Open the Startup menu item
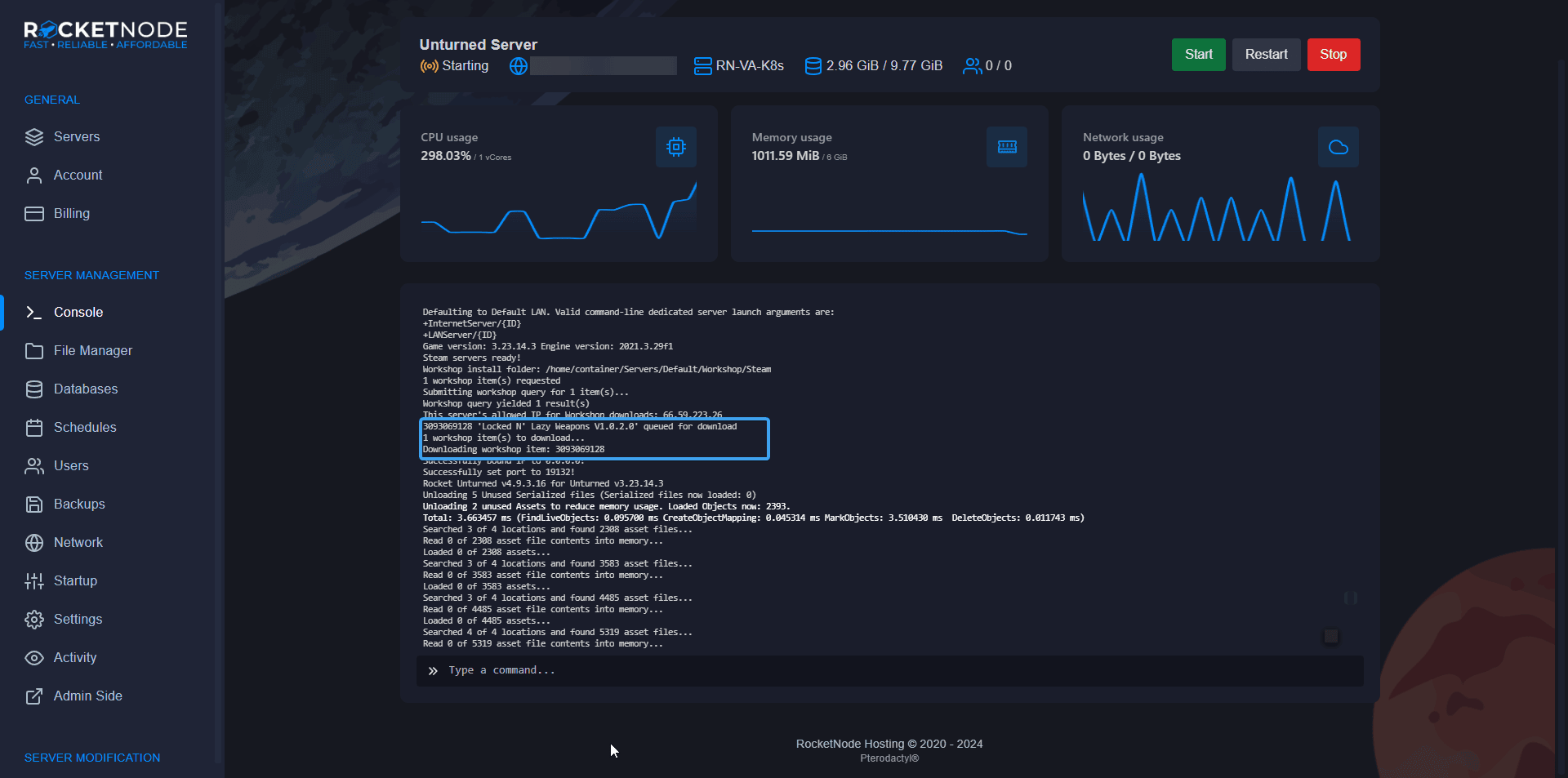 (x=75, y=581)
